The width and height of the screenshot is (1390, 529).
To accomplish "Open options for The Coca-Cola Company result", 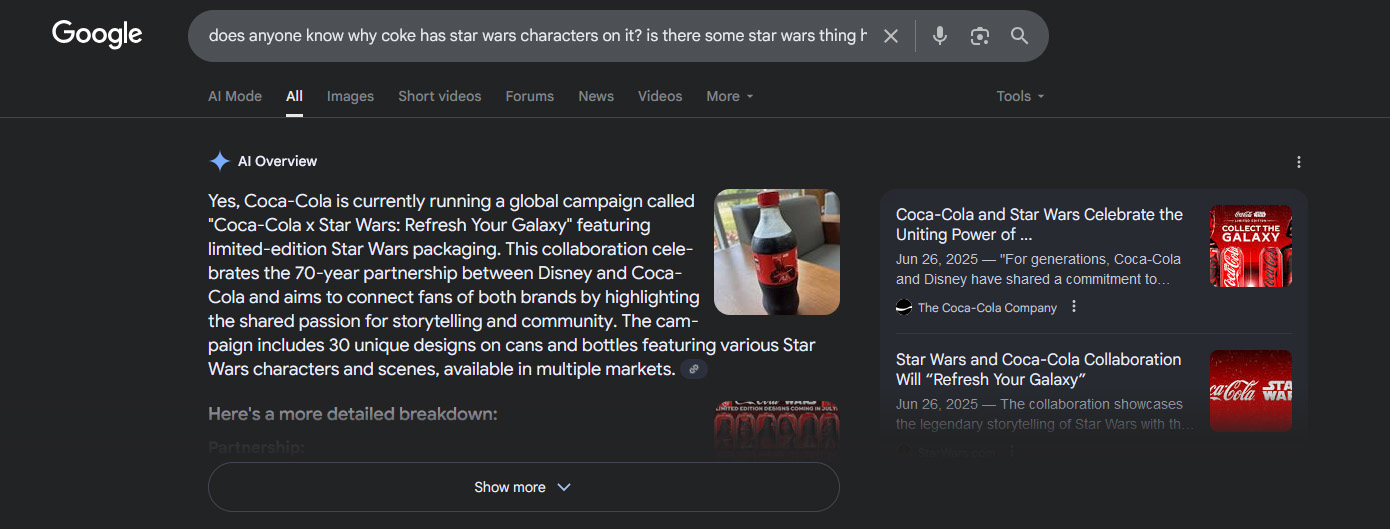I will pyautogui.click(x=1074, y=307).
